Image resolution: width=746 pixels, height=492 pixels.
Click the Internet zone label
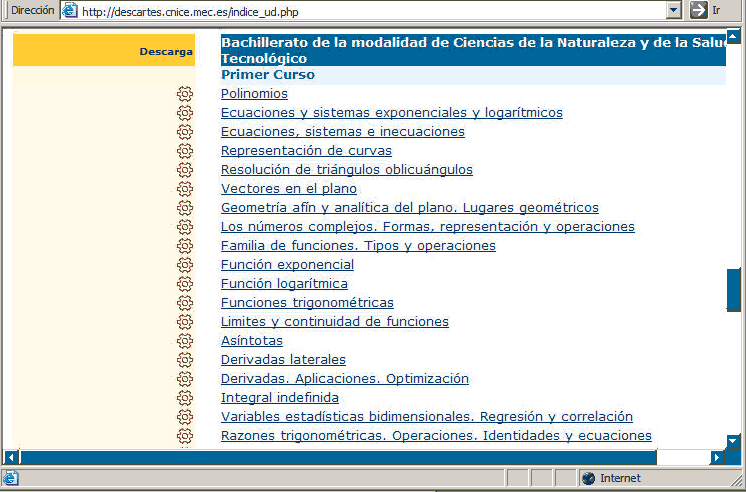(x=620, y=478)
